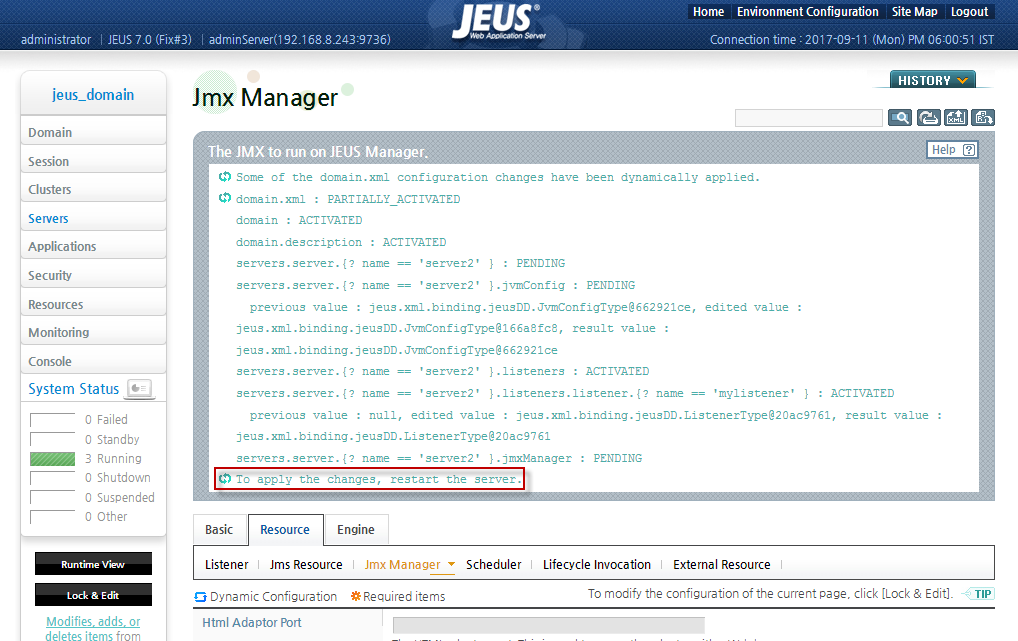Open the Scheduler sub-tab

493,564
